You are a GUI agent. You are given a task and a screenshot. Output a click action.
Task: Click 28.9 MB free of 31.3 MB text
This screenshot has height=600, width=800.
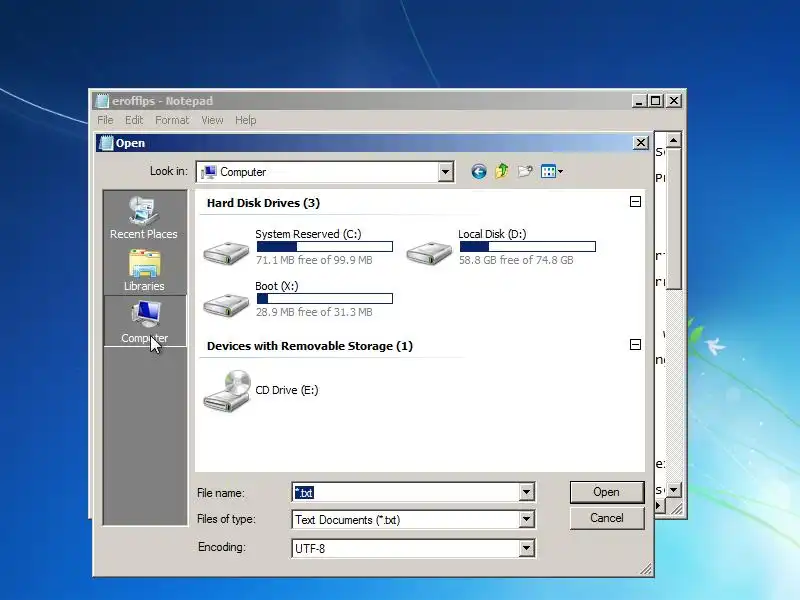click(314, 312)
